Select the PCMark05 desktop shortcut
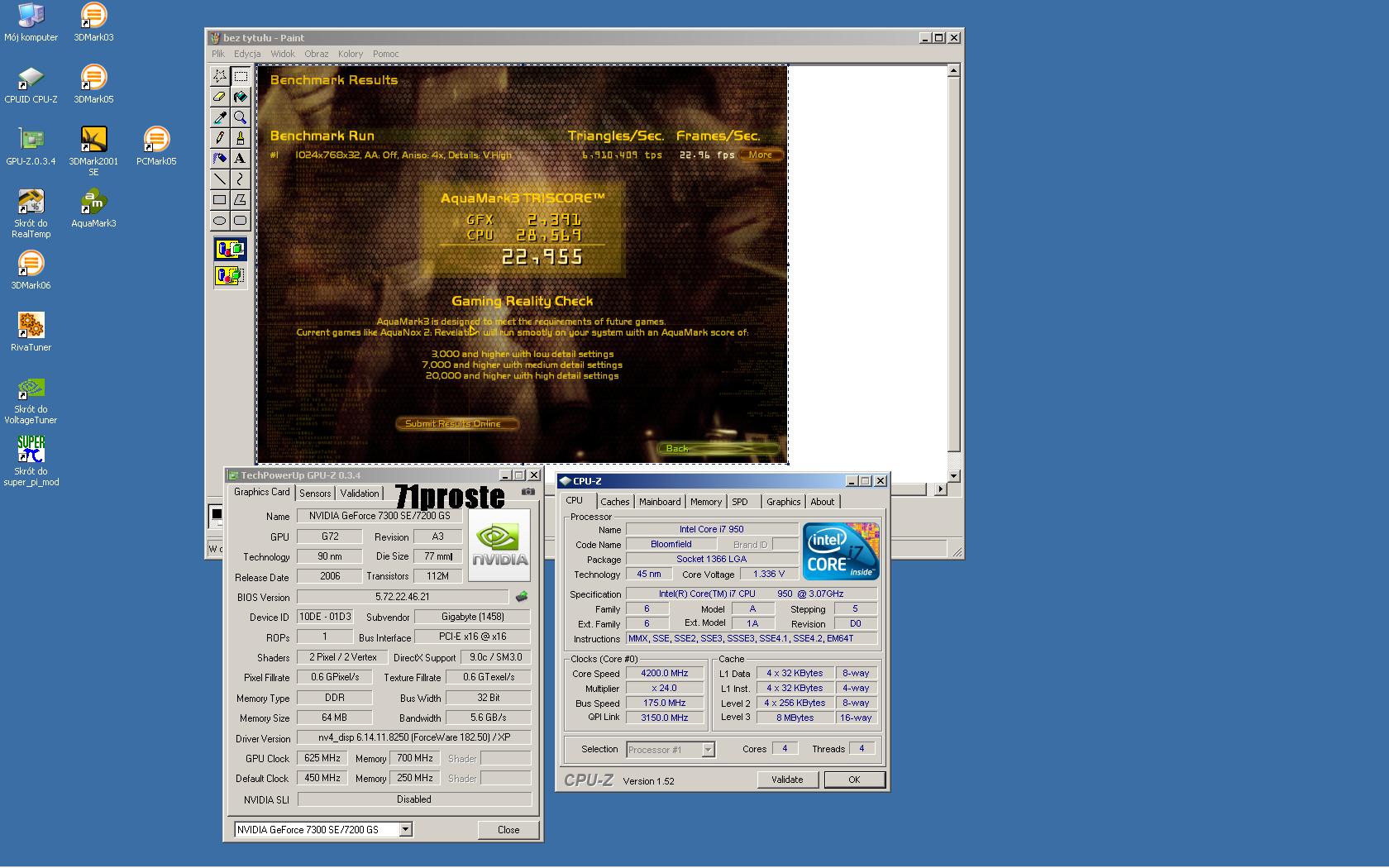Viewport: 1389px width, 868px height. (x=156, y=146)
